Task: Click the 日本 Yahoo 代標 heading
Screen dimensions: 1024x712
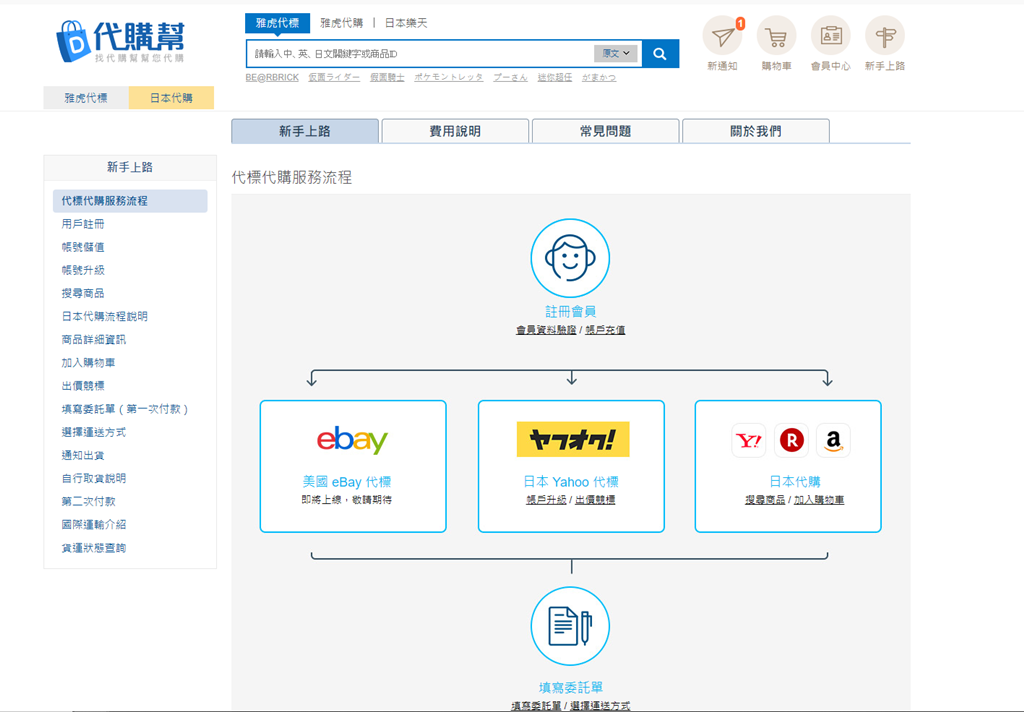Action: pos(571,482)
